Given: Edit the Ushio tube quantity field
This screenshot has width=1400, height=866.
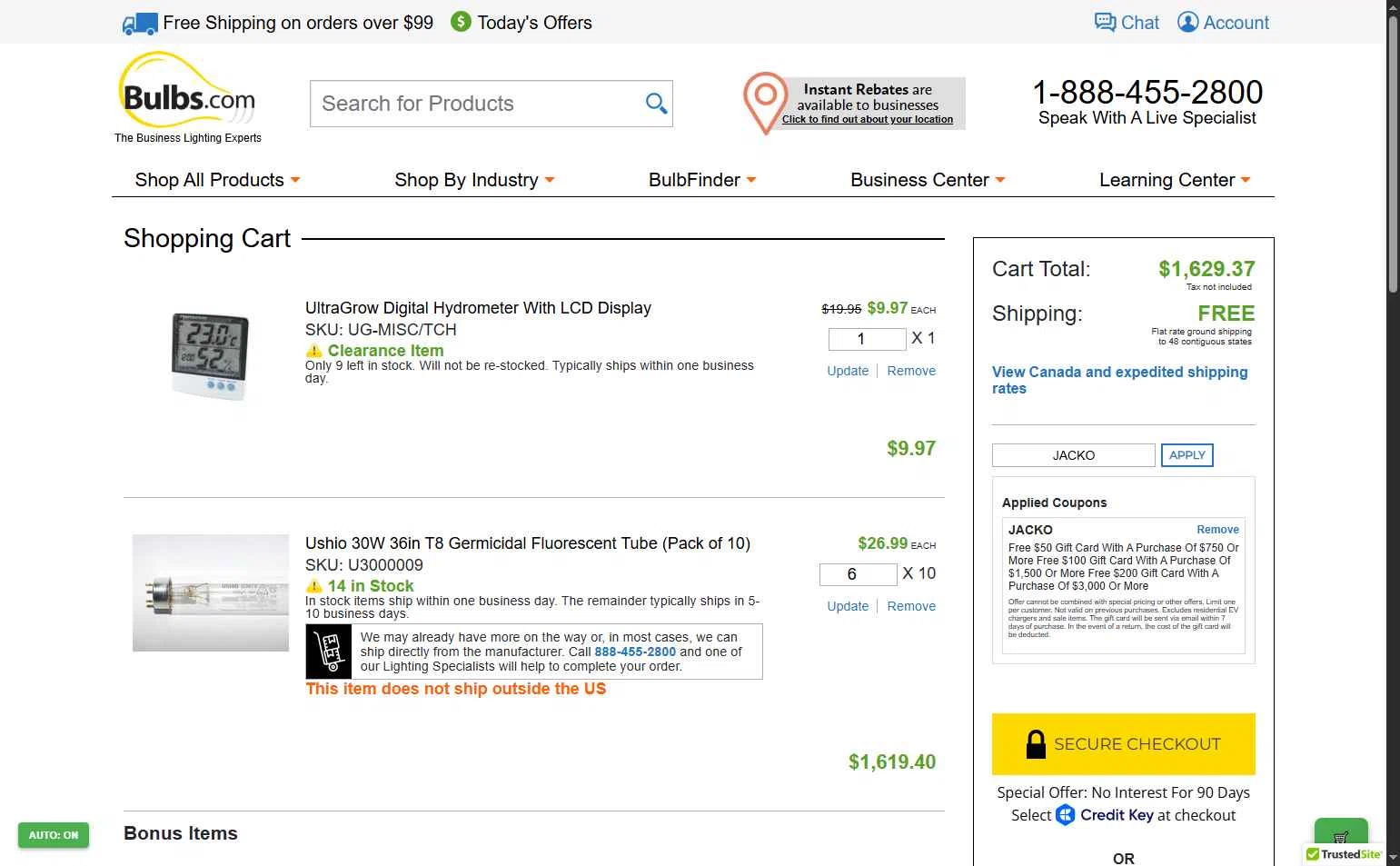Looking at the screenshot, I should coord(859,574).
